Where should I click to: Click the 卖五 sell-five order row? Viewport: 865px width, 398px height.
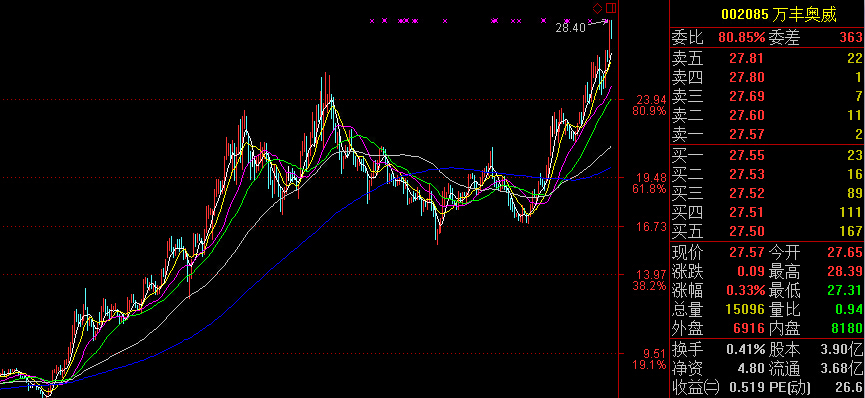click(x=767, y=58)
